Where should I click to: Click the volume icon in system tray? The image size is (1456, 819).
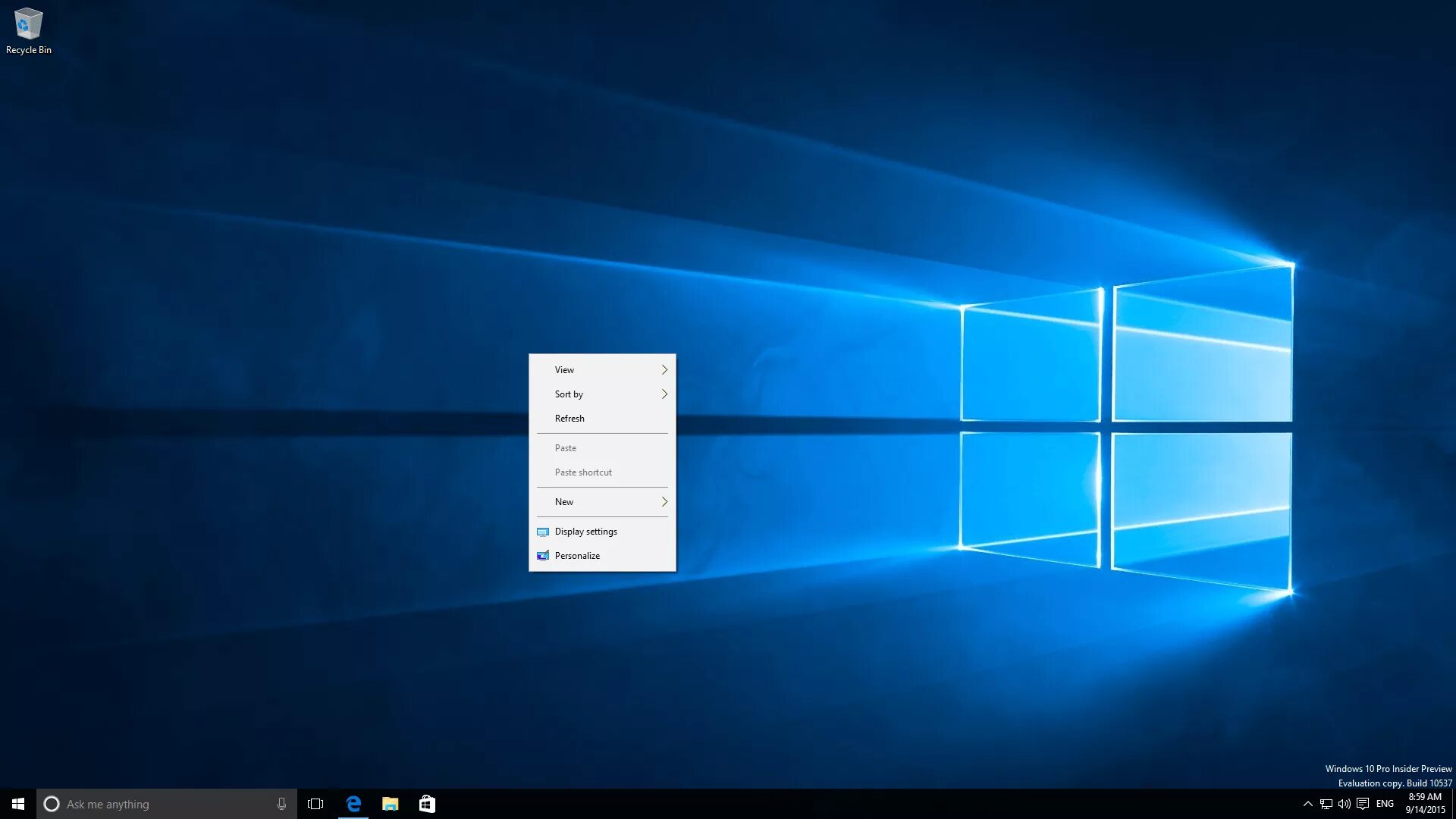(x=1344, y=804)
